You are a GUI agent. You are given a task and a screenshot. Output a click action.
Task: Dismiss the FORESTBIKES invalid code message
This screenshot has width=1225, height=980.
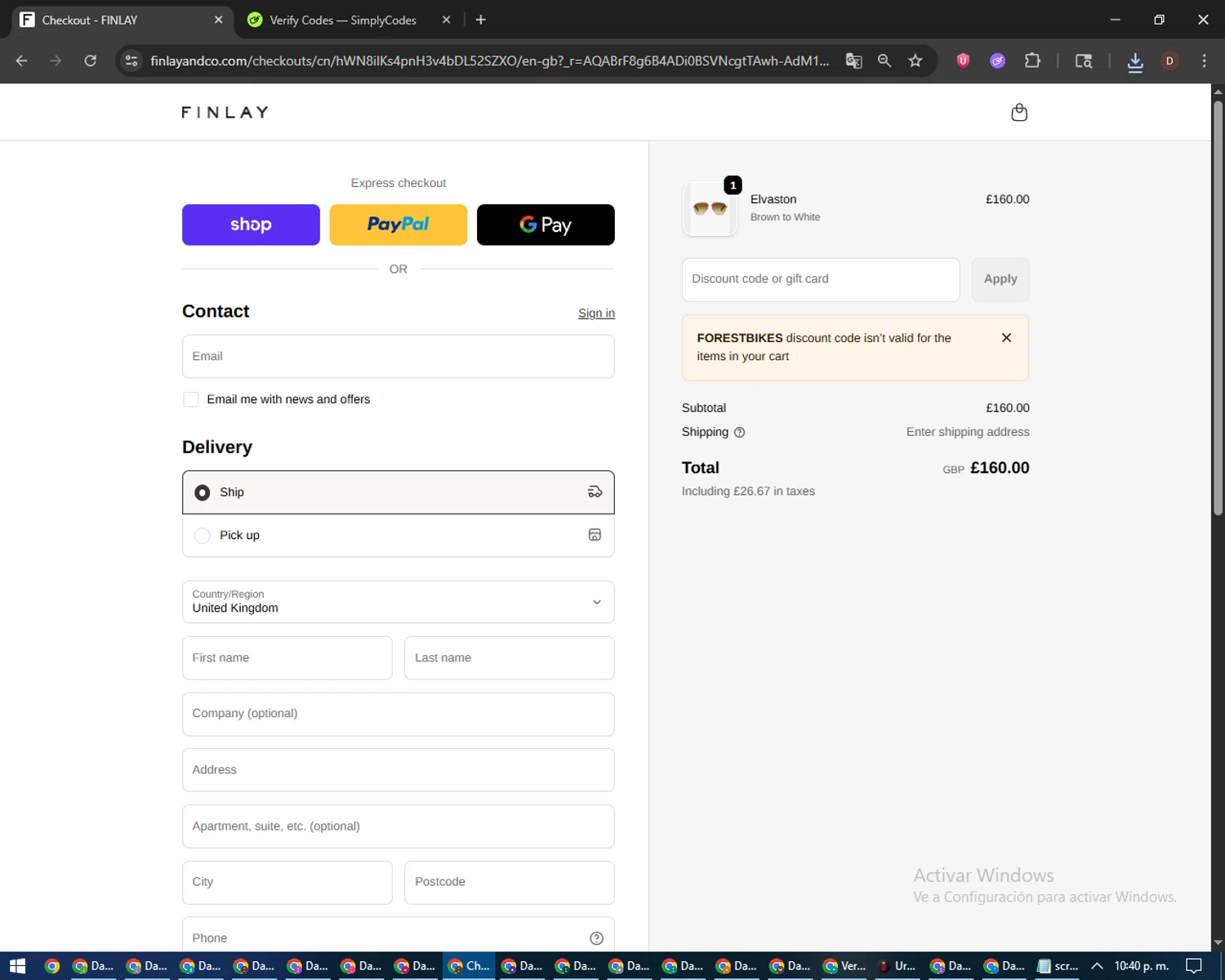1006,337
